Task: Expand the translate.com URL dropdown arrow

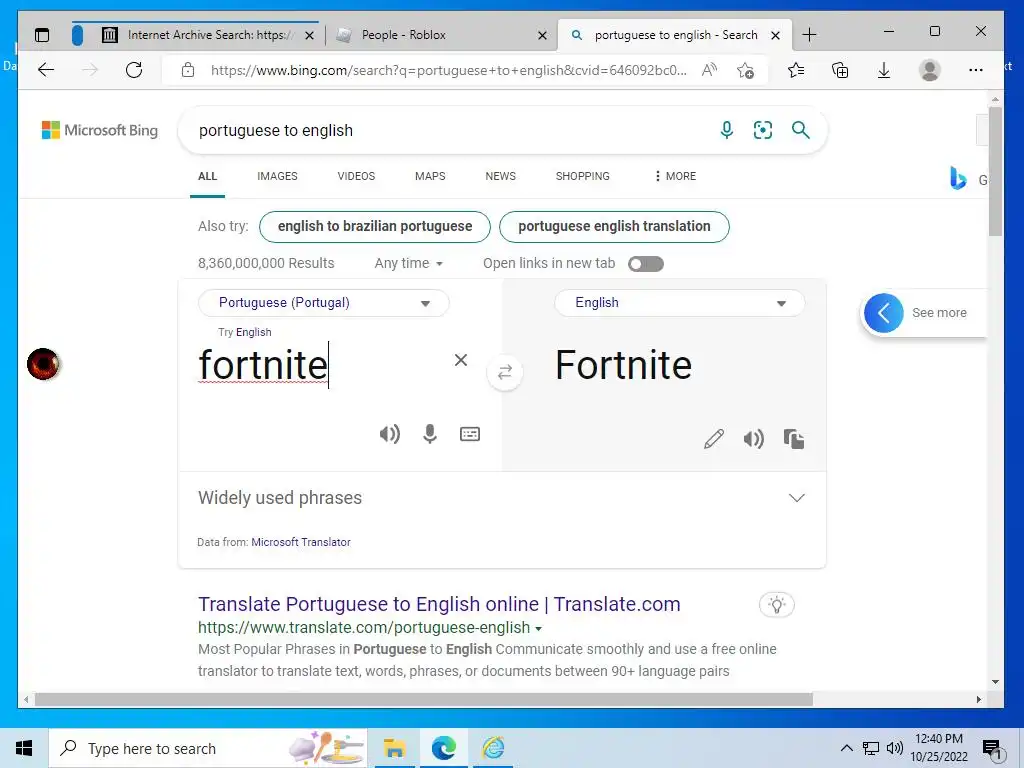Action: [538, 629]
